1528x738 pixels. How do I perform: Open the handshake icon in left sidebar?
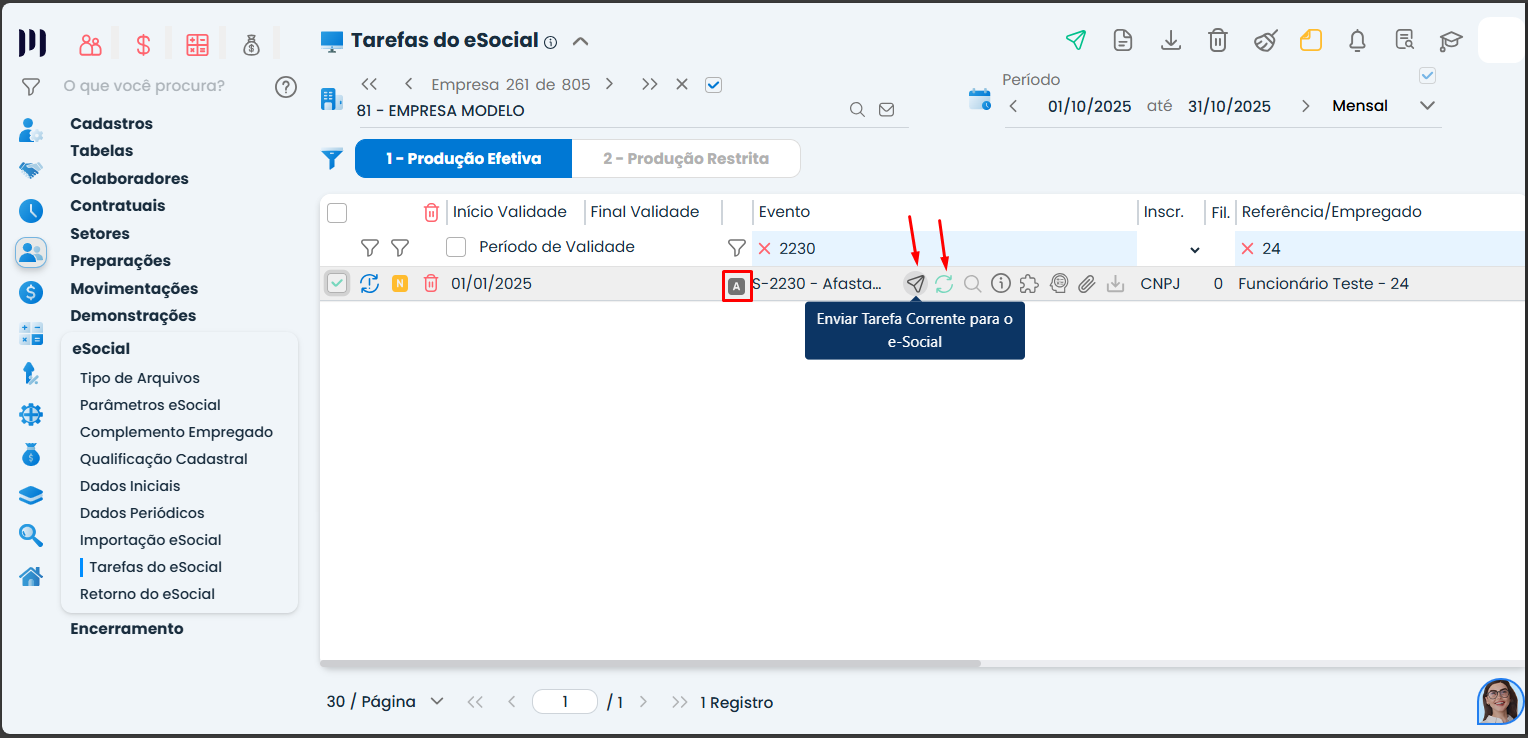pos(31,170)
